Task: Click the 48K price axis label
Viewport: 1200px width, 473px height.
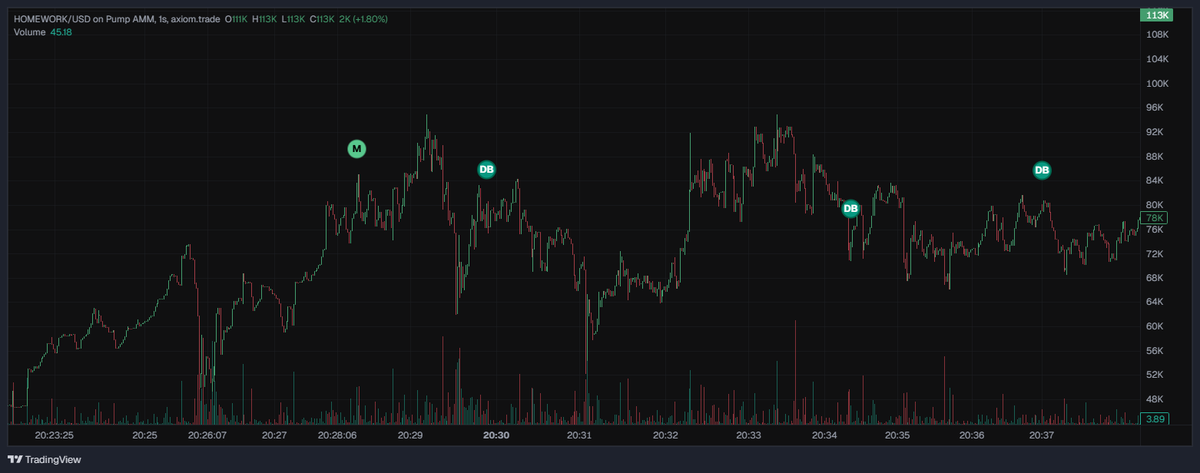Action: pyautogui.click(x=1157, y=398)
